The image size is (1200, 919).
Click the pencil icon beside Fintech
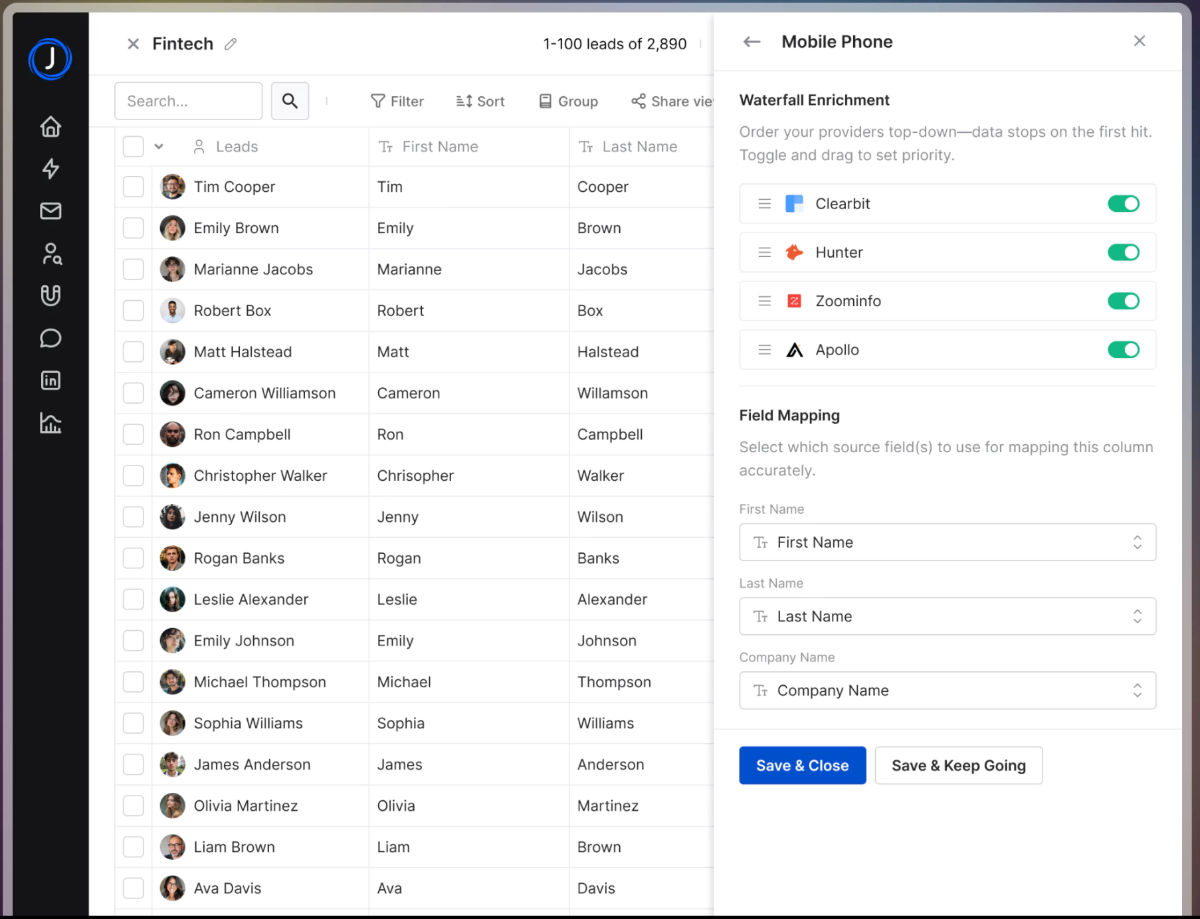(231, 44)
